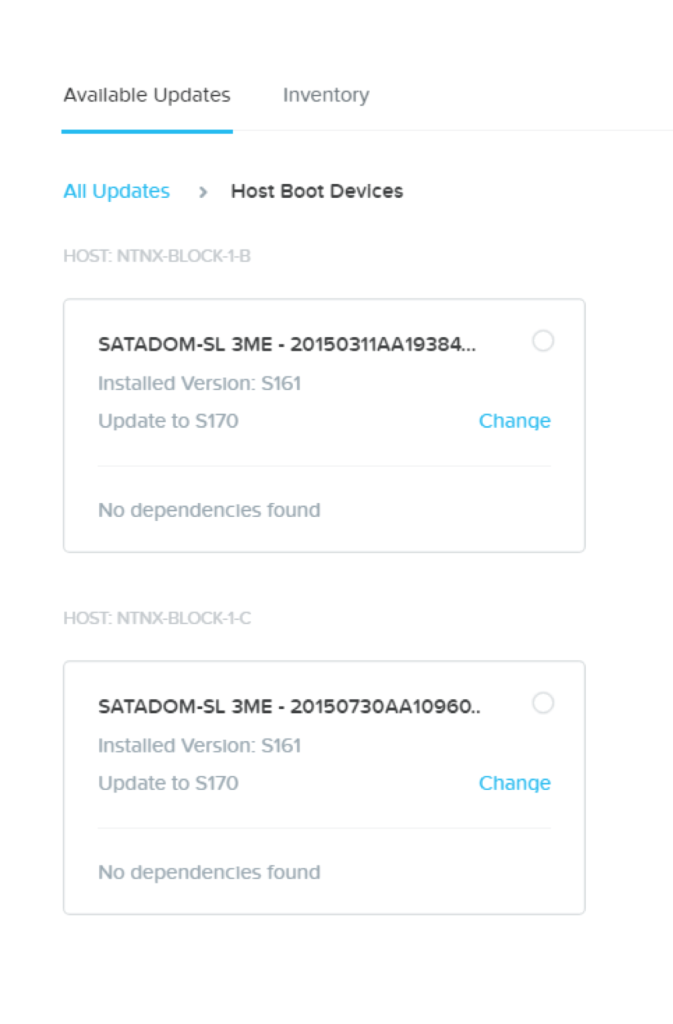This screenshot has width=673, height=1024.
Task: Switch to the Inventory tab
Action: click(x=326, y=97)
